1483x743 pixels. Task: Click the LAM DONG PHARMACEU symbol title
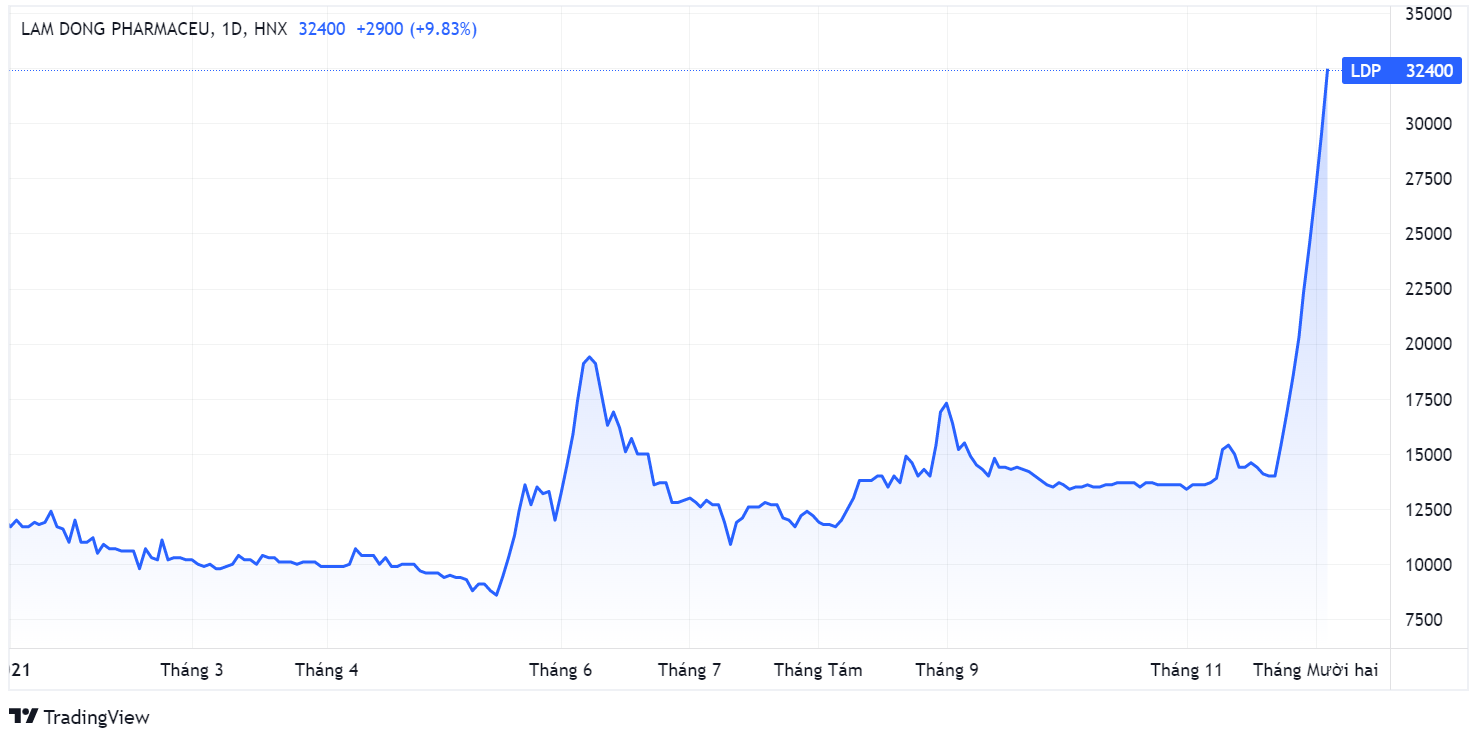pos(116,29)
